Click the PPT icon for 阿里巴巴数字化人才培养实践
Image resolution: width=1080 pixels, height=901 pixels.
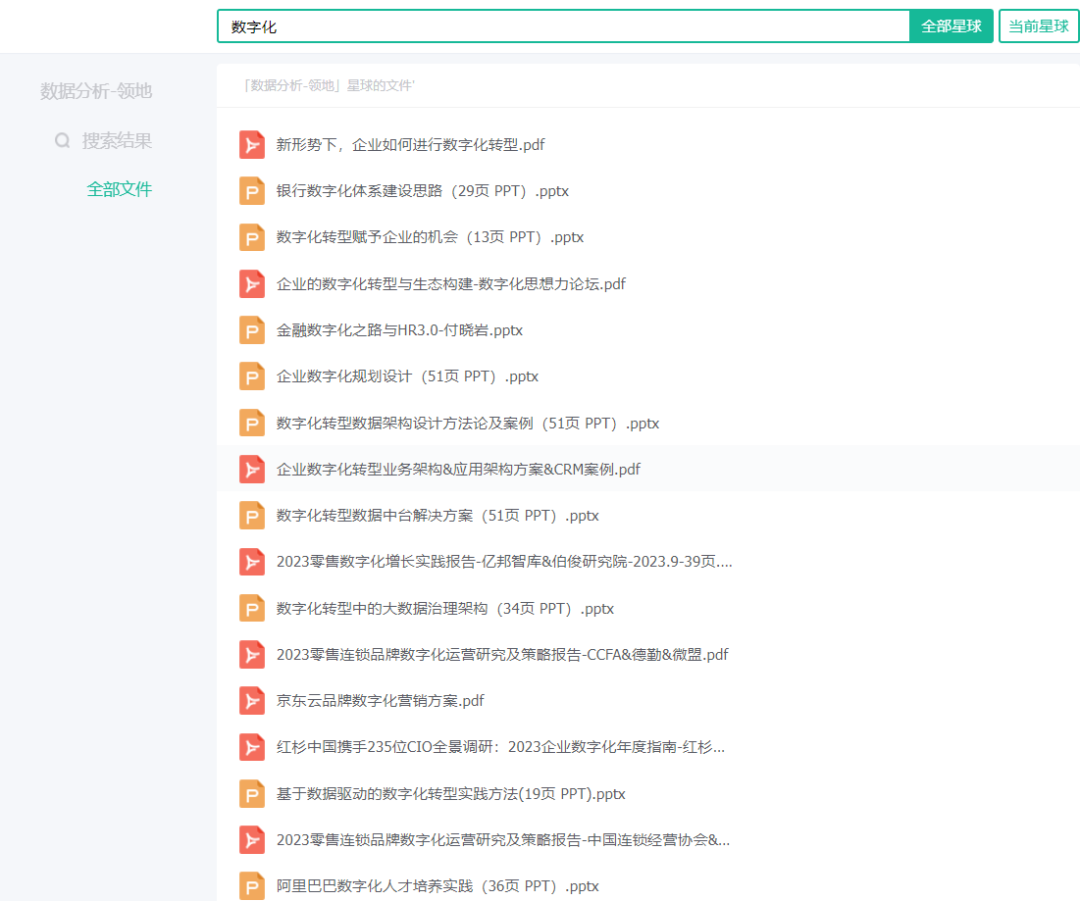[251, 885]
